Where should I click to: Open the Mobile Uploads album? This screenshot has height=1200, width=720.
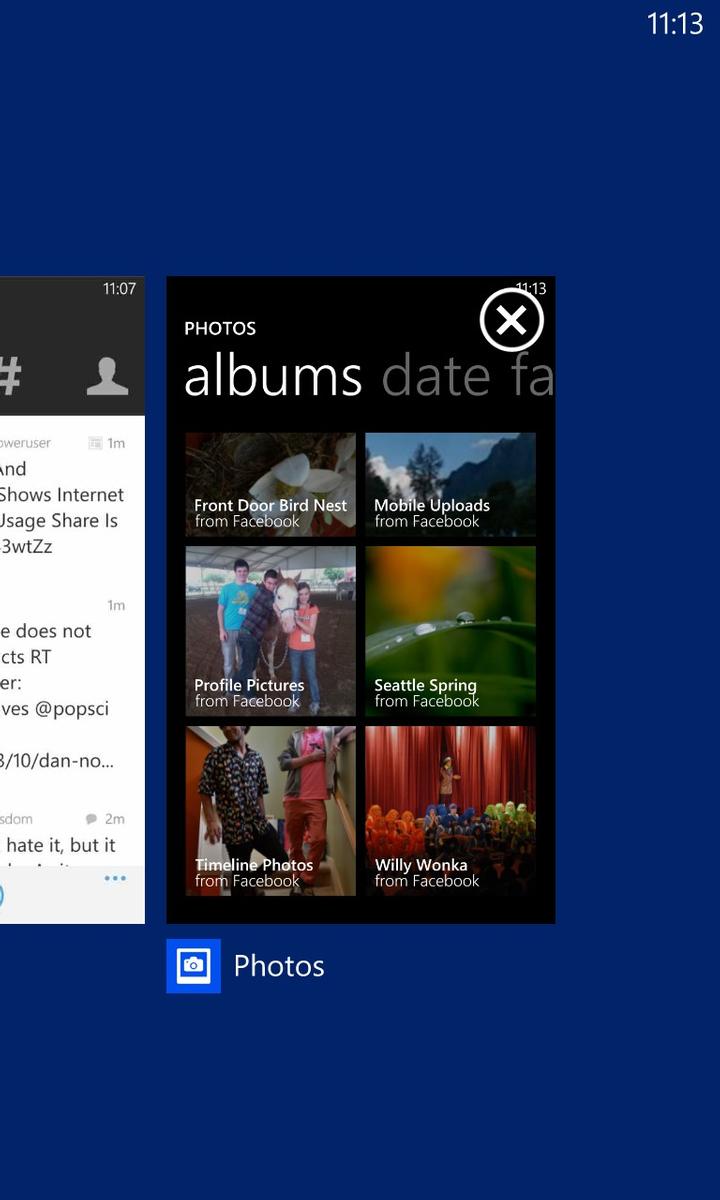pos(450,484)
